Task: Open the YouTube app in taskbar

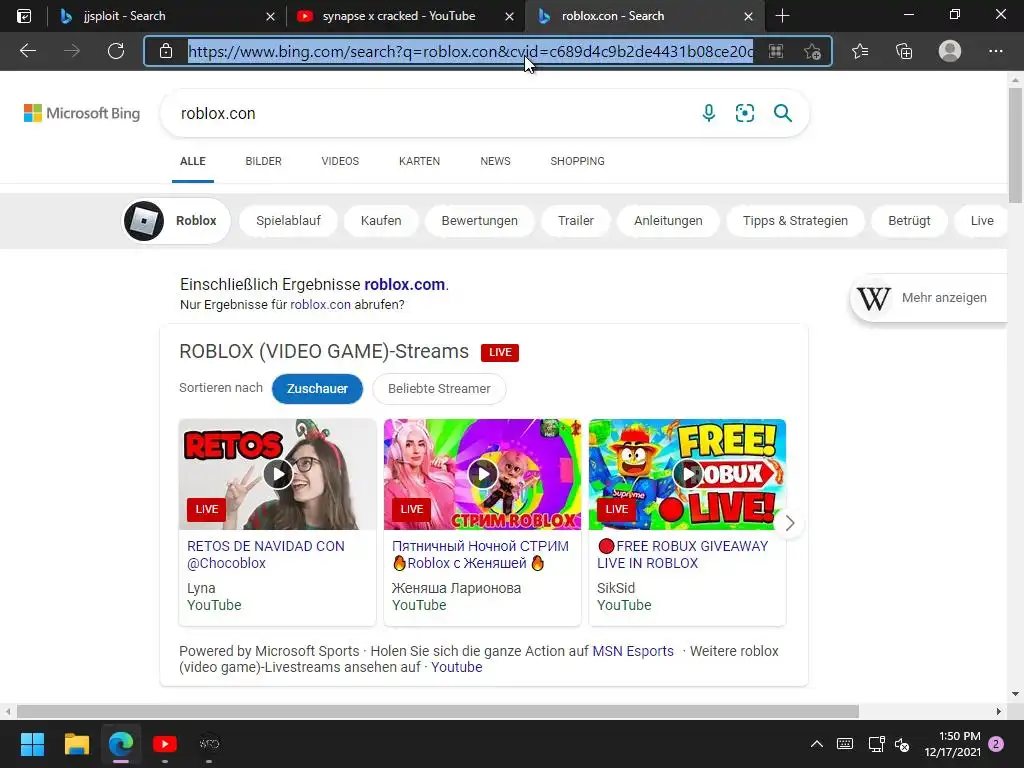Action: tap(165, 744)
